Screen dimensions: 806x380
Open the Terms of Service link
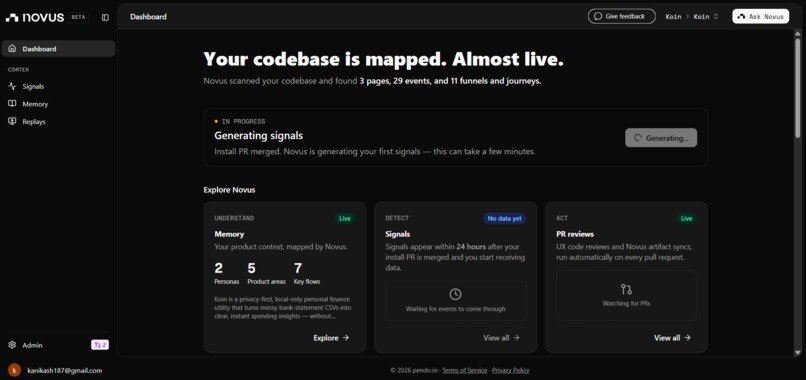click(x=464, y=370)
